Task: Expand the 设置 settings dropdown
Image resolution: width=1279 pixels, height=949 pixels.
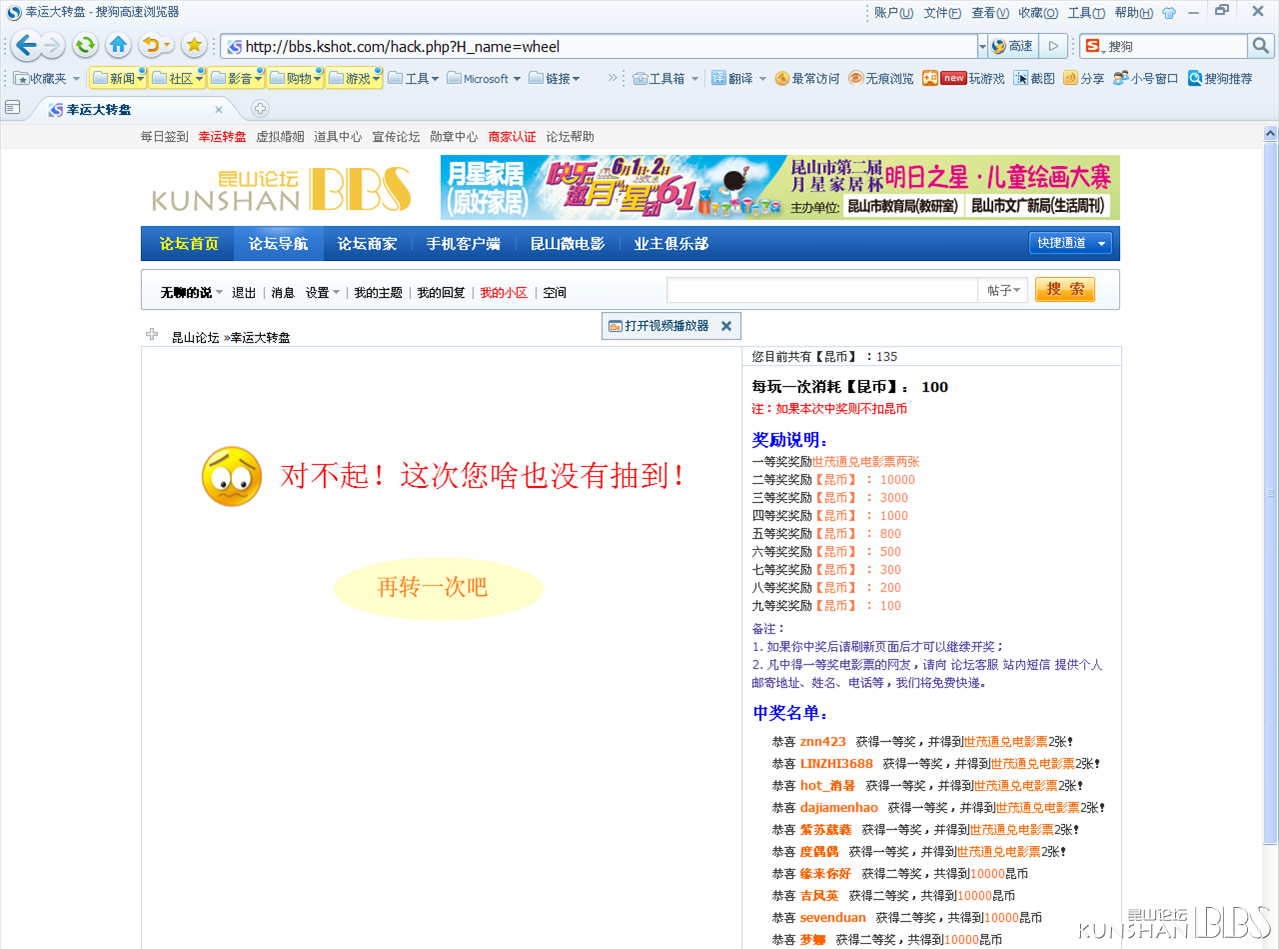Action: (323, 293)
